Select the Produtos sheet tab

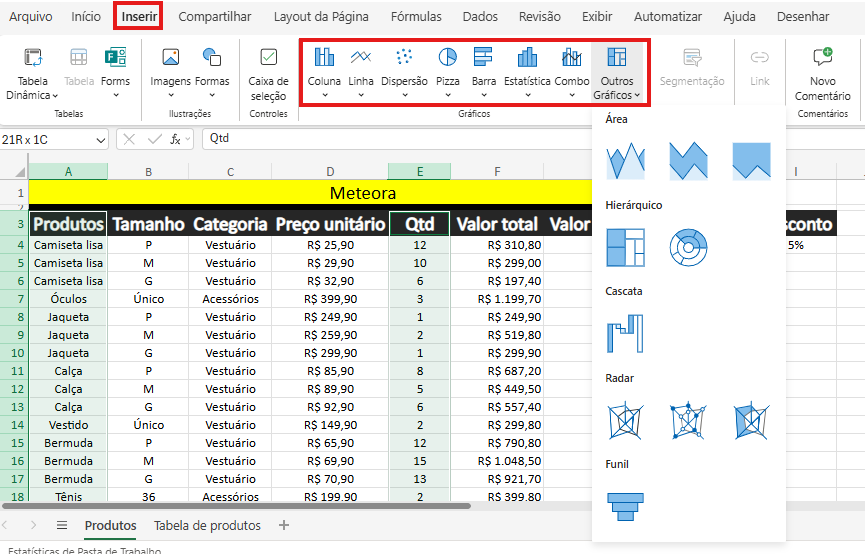[x=110, y=525]
